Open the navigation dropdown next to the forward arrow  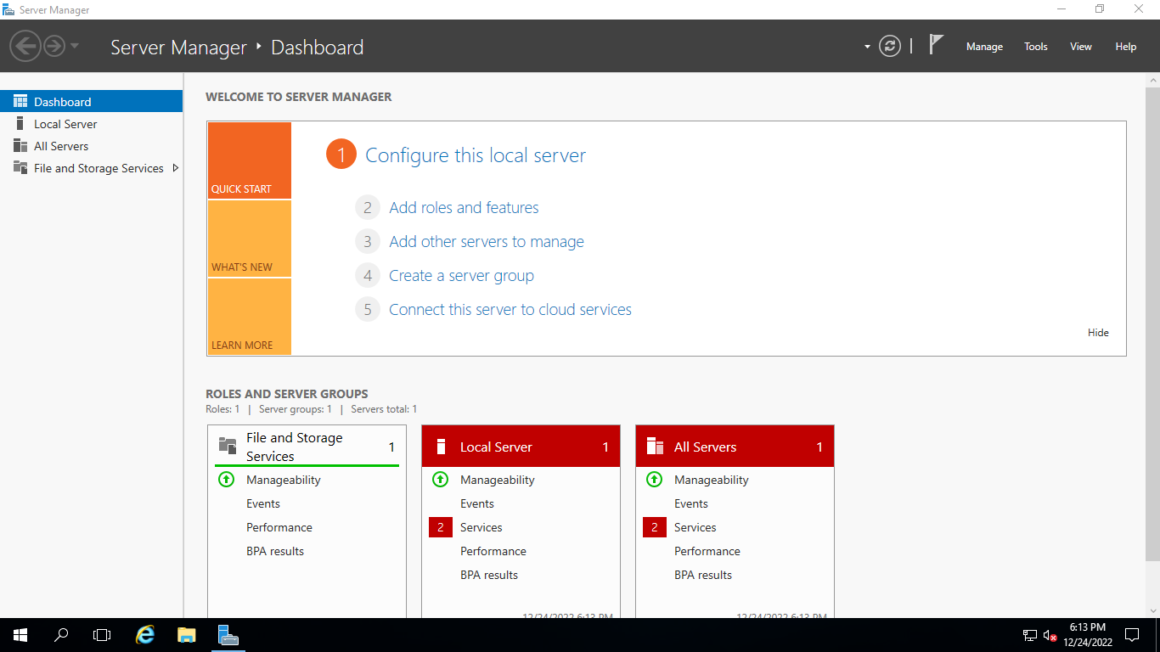click(73, 46)
